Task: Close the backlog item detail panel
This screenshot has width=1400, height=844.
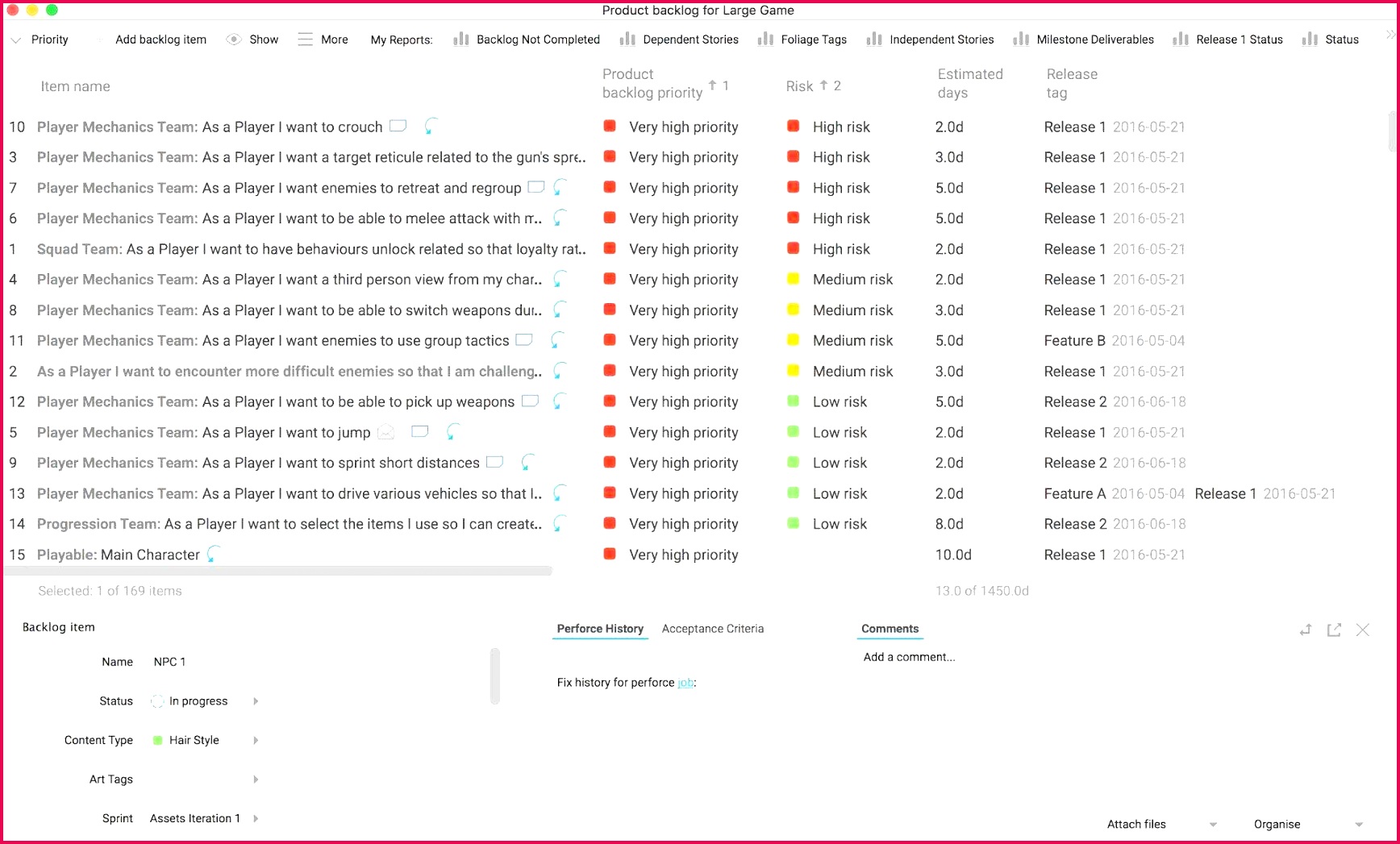Action: 1363,630
